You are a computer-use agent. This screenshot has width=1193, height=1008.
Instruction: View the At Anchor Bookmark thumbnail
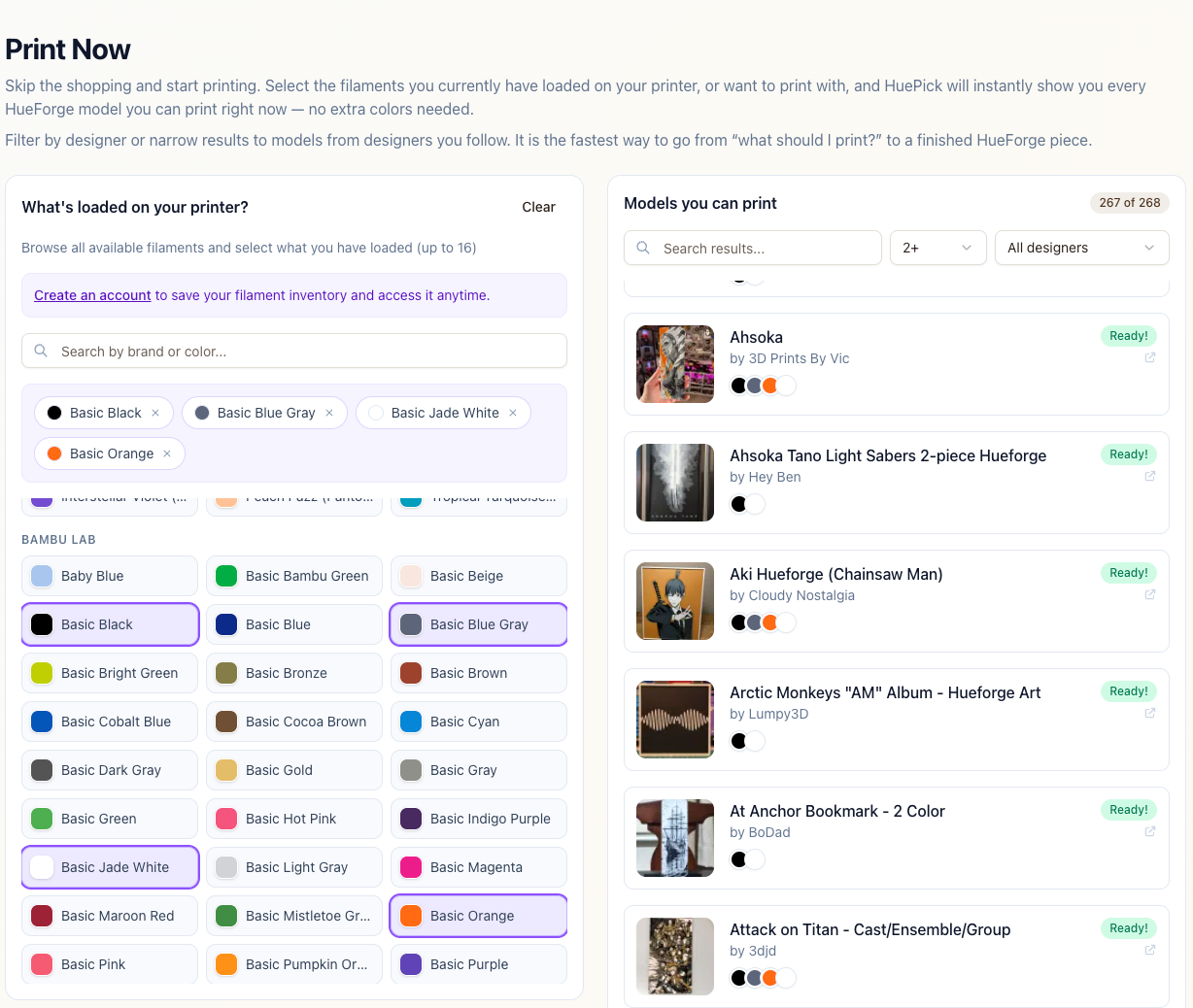pos(675,838)
